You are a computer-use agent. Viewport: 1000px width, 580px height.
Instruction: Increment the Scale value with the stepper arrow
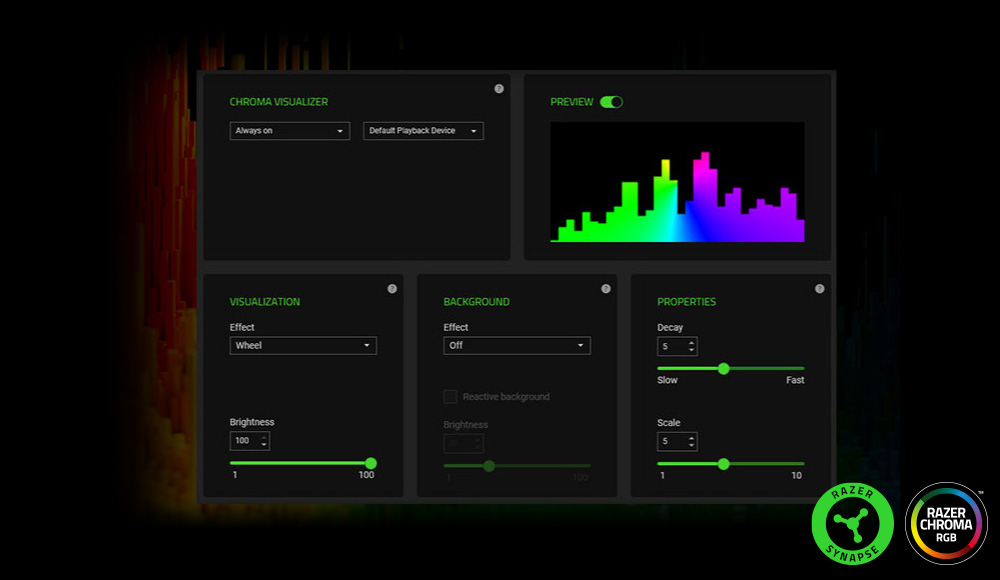[691, 437]
